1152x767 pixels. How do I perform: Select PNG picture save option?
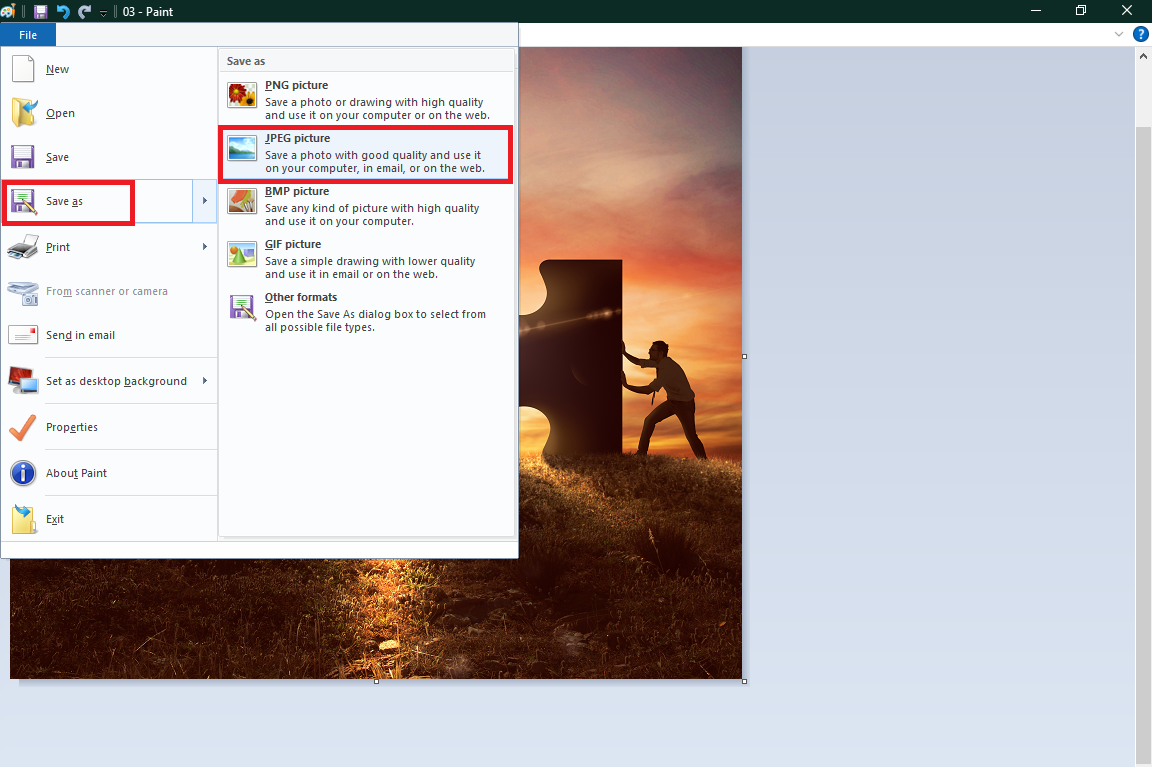367,100
